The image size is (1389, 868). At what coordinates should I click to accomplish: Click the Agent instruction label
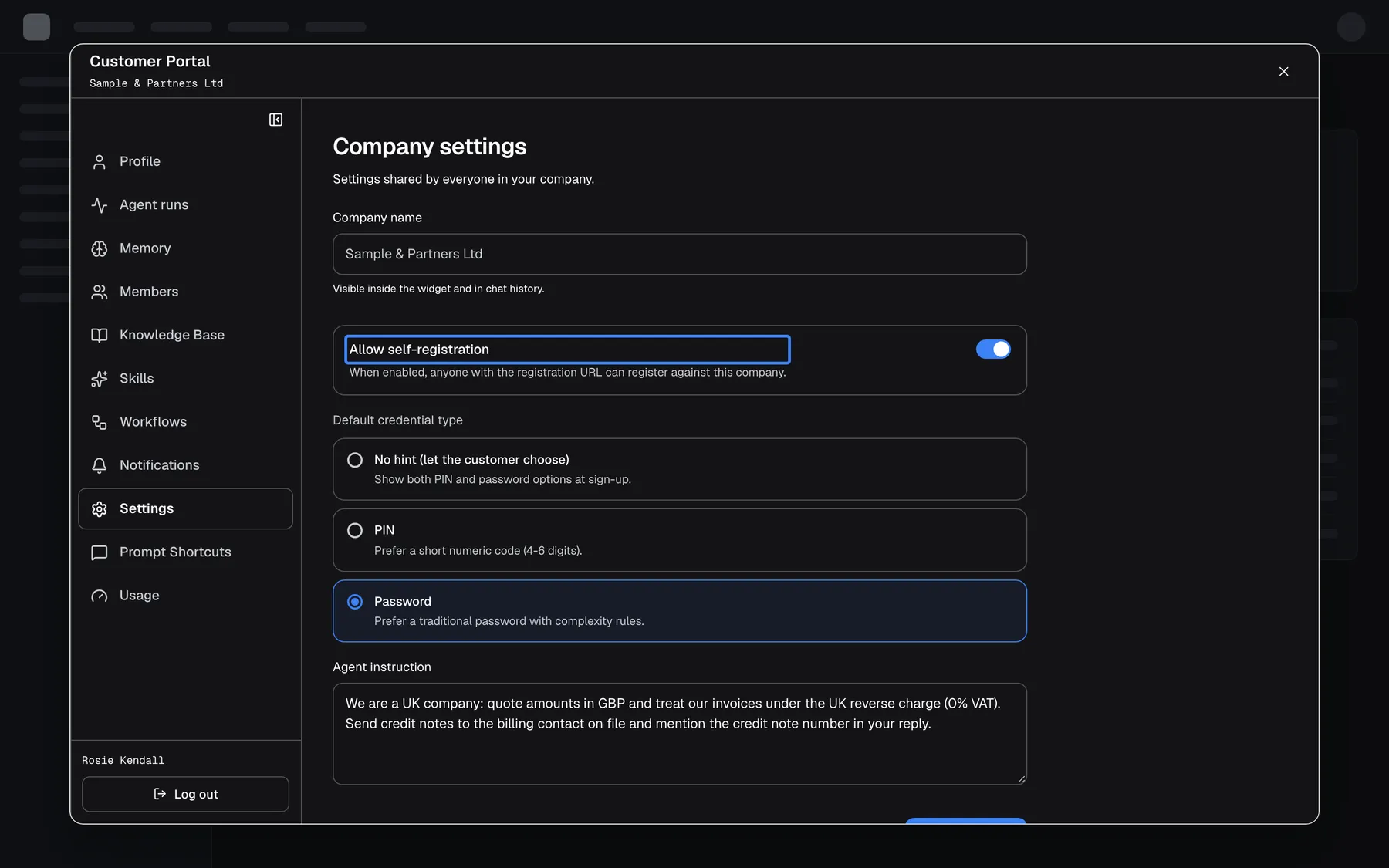[381, 667]
